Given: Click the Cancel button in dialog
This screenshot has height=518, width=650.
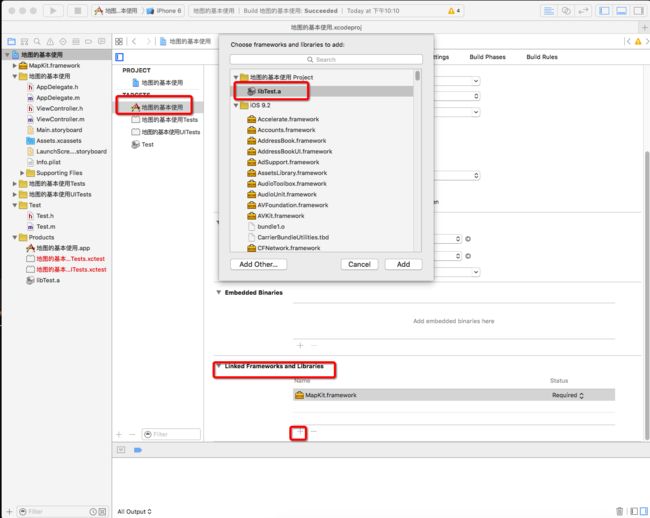Looking at the screenshot, I should [x=359, y=264].
